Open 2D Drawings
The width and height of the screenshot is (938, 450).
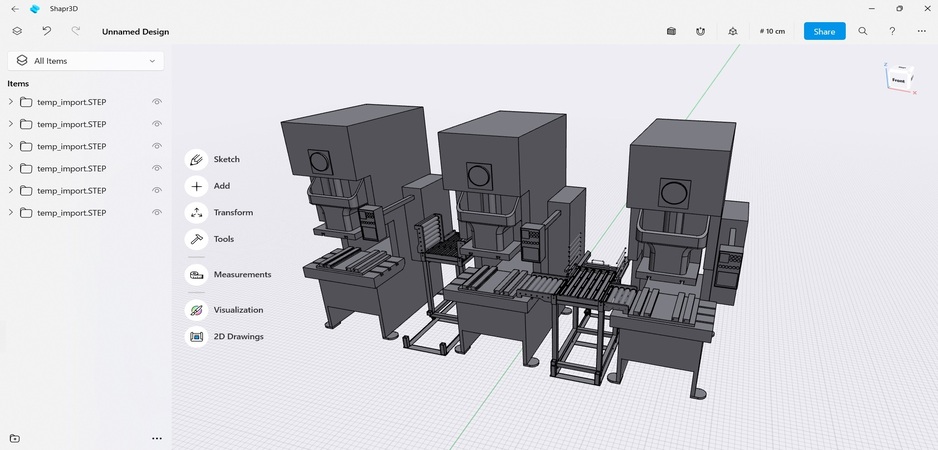coord(197,337)
